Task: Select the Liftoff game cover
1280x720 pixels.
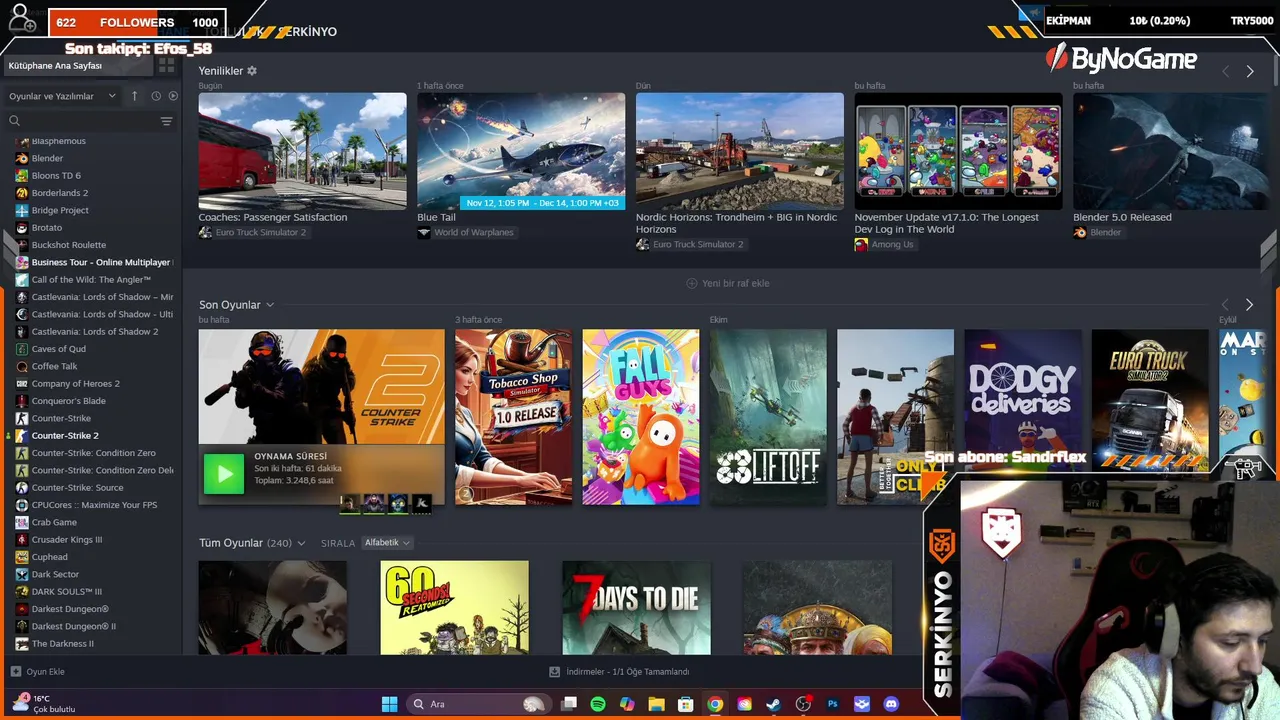Action: tap(768, 417)
